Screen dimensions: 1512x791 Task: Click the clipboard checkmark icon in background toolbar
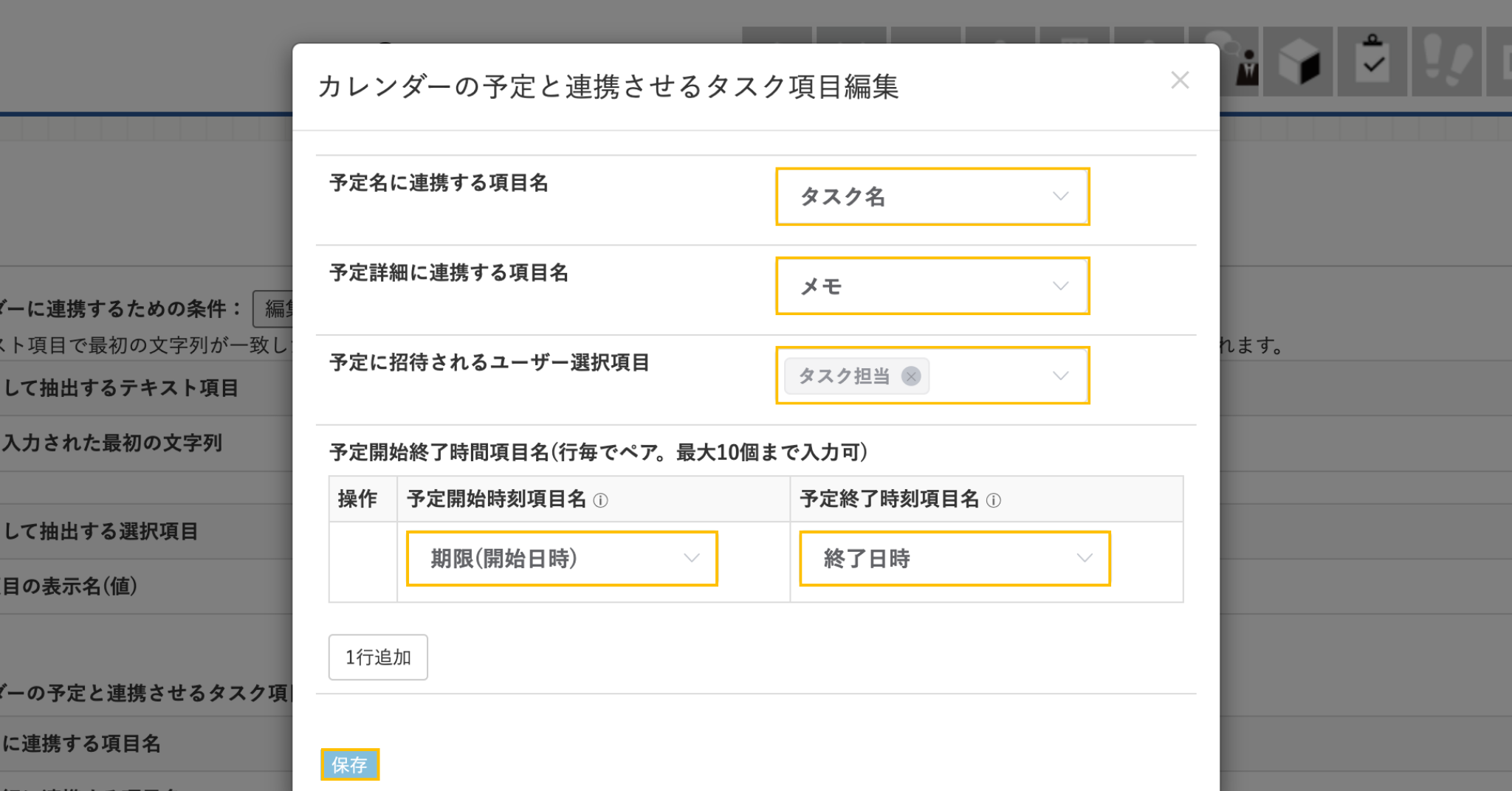pyautogui.click(x=1372, y=62)
